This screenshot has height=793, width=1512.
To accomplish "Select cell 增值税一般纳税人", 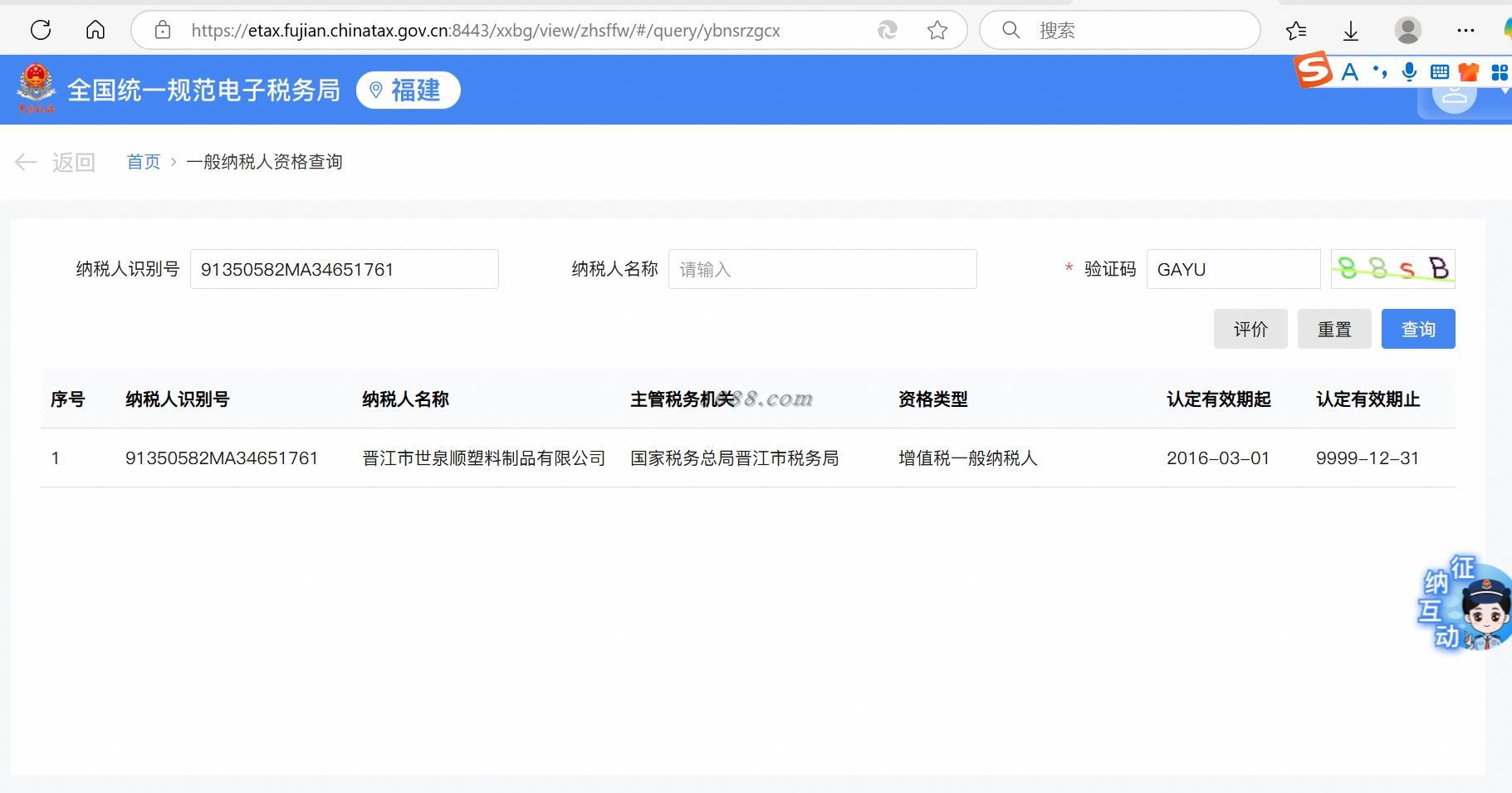I will pos(968,458).
